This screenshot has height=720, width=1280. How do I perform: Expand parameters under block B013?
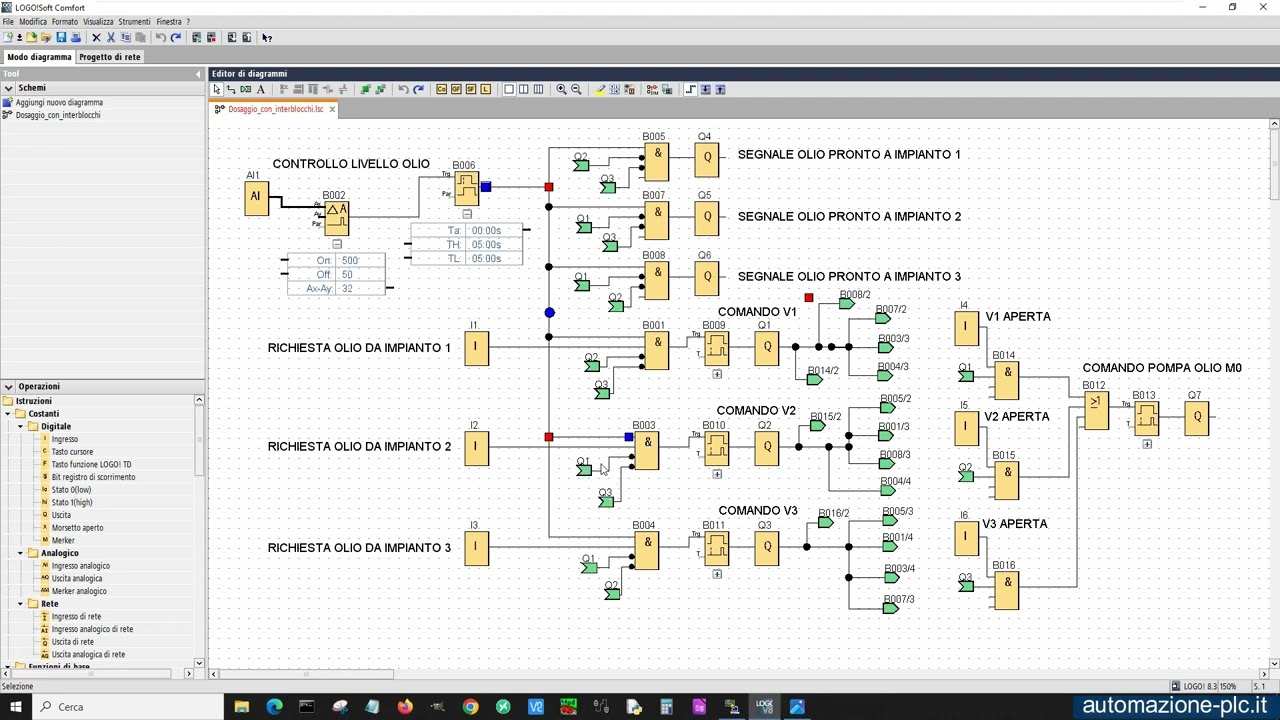1147,444
